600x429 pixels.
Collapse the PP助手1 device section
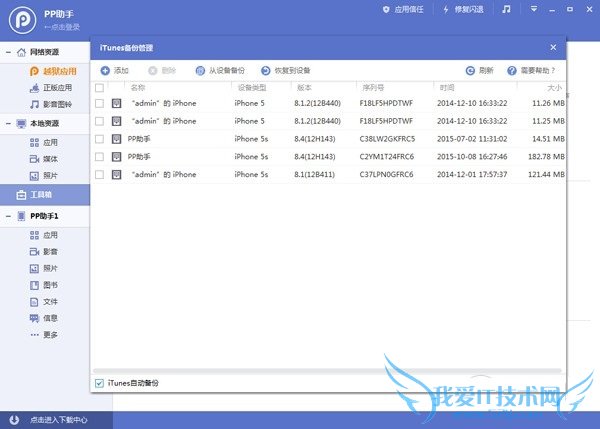pyautogui.click(x=8, y=216)
